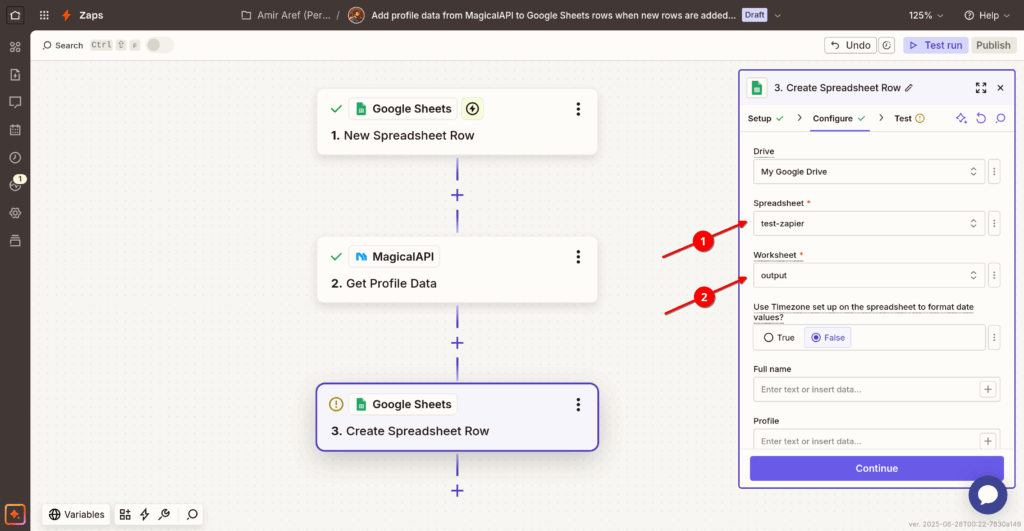Open options menu beside timezone field
Screen dimensions: 1024x531
(x=994, y=338)
